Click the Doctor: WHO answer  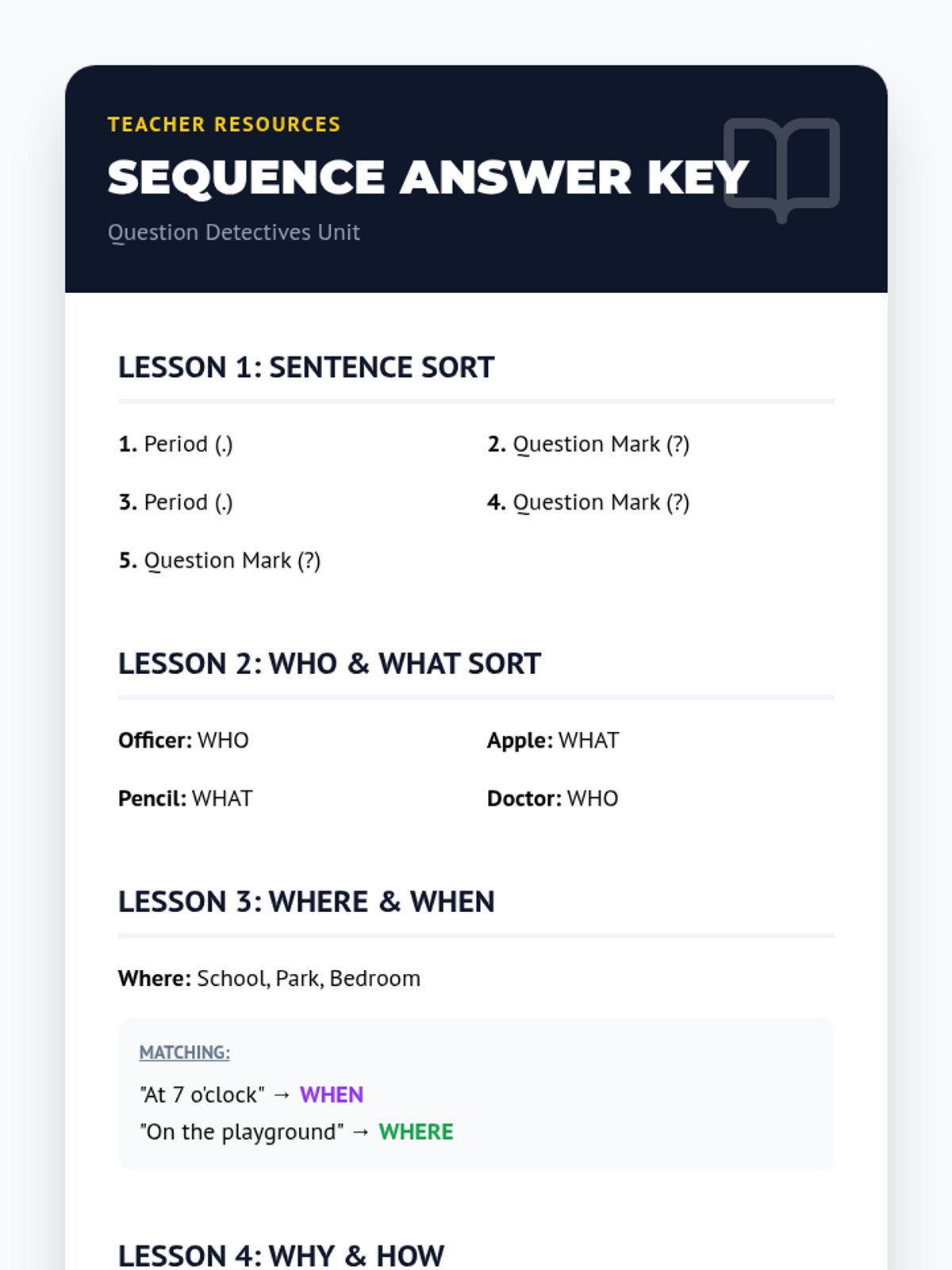pos(552,799)
